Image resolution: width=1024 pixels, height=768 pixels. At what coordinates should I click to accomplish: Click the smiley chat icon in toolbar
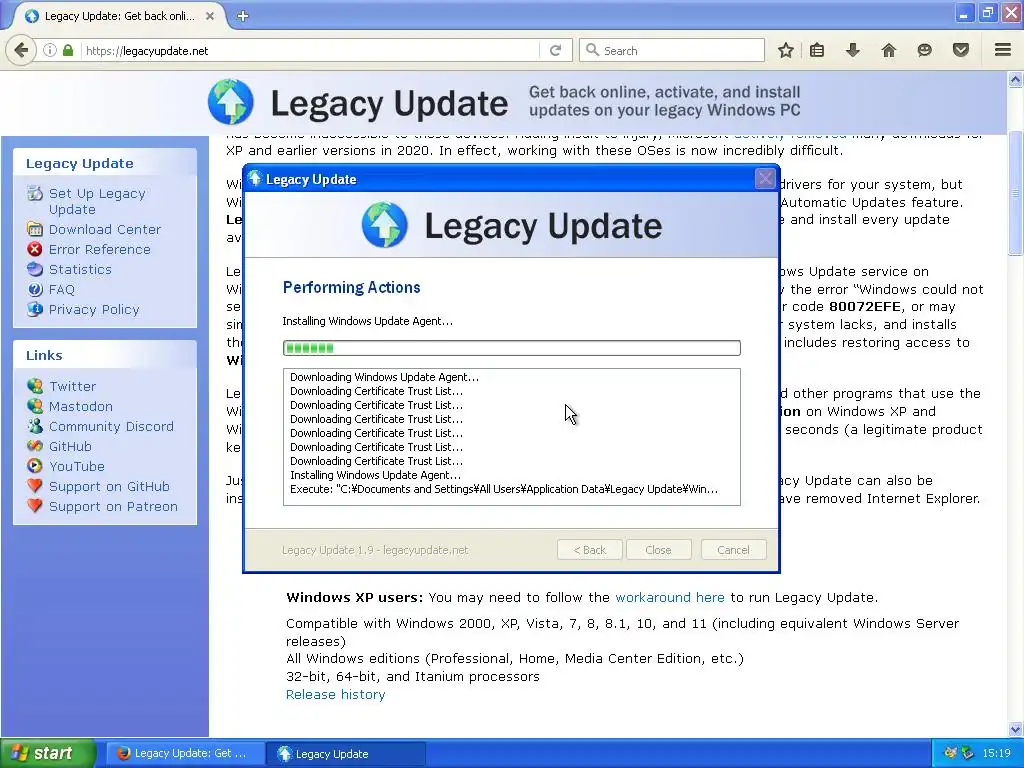[x=924, y=50]
